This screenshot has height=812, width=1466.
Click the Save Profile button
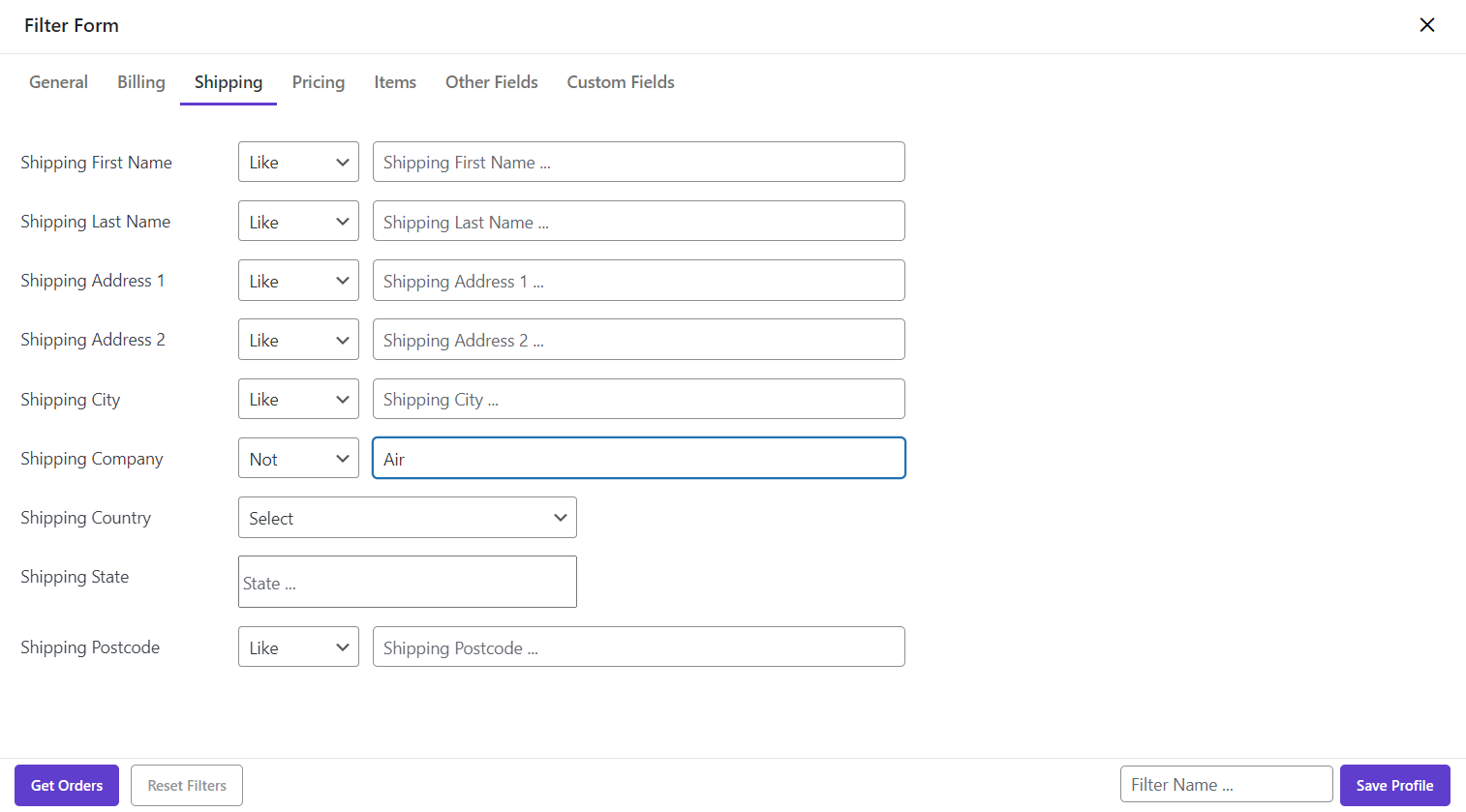click(1394, 786)
